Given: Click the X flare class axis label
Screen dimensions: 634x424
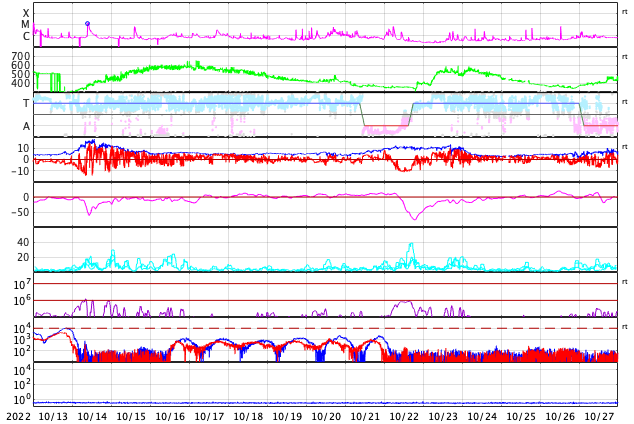Looking at the screenshot, I should (26, 13).
